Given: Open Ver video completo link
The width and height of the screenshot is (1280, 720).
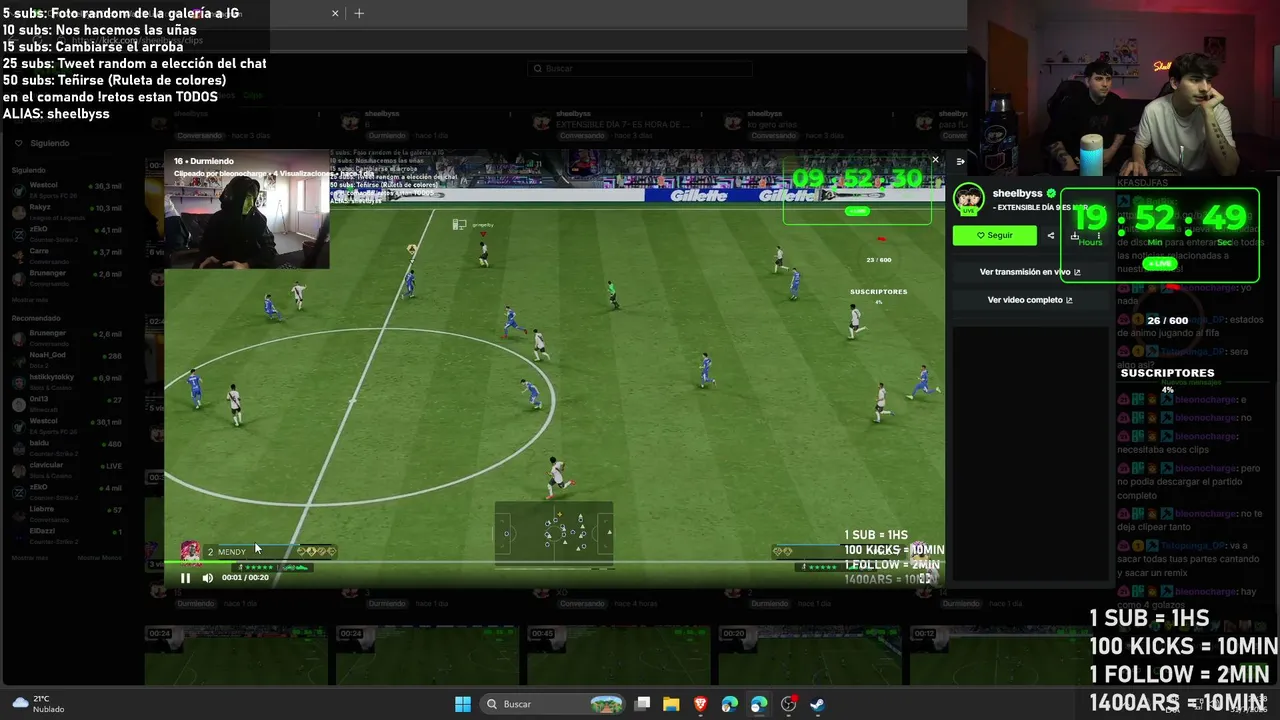Looking at the screenshot, I should [1030, 300].
